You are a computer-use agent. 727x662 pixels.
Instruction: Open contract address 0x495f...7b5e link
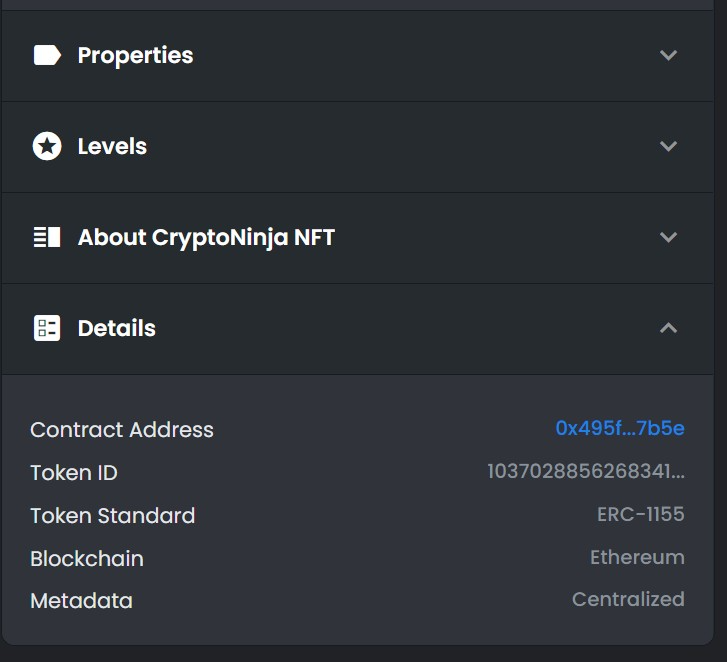pos(620,428)
